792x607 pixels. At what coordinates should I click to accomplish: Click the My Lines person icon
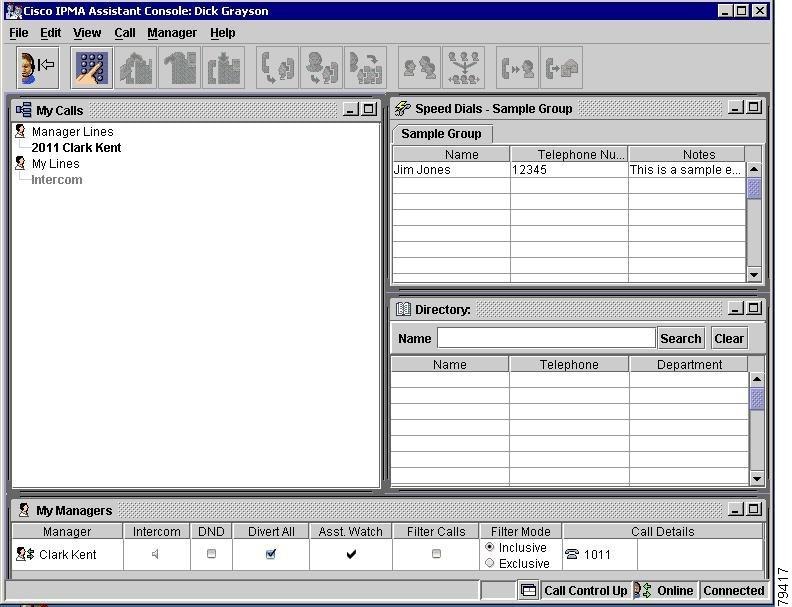coord(20,163)
